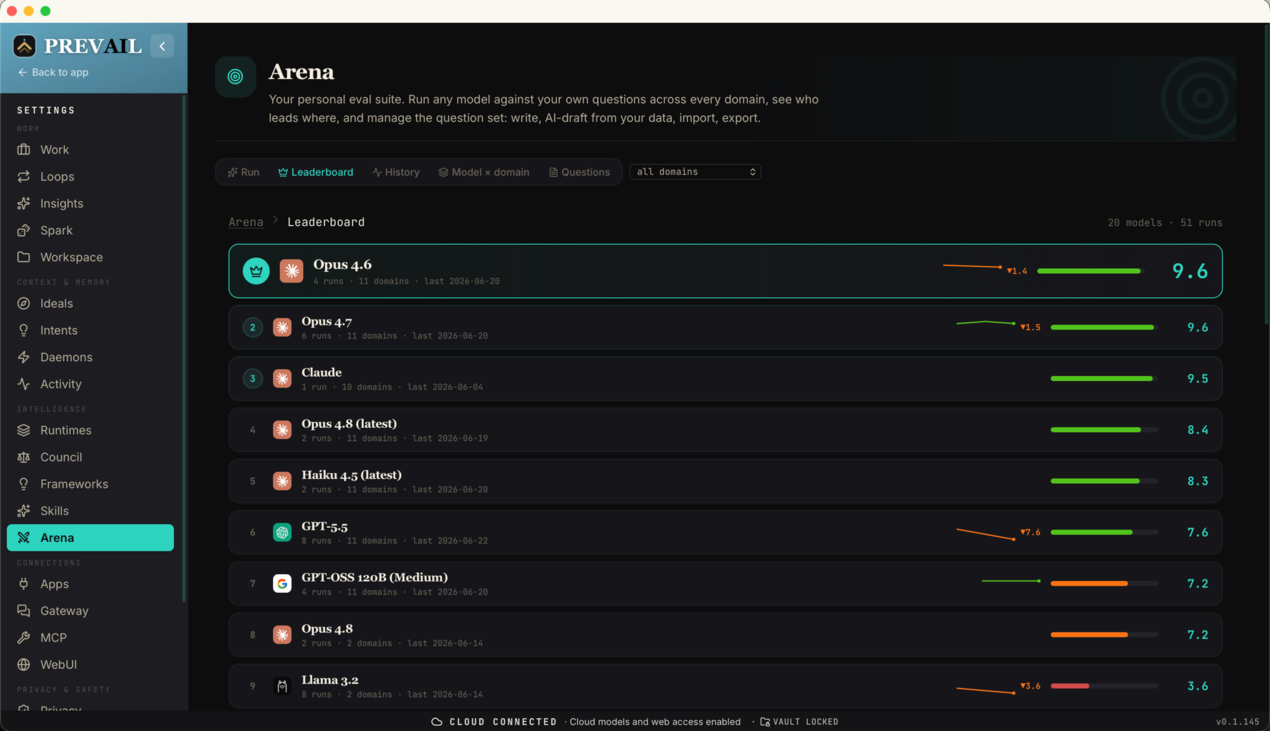Click the '20 models · 51 runs' summary
The image size is (1270, 731).
(x=1165, y=223)
